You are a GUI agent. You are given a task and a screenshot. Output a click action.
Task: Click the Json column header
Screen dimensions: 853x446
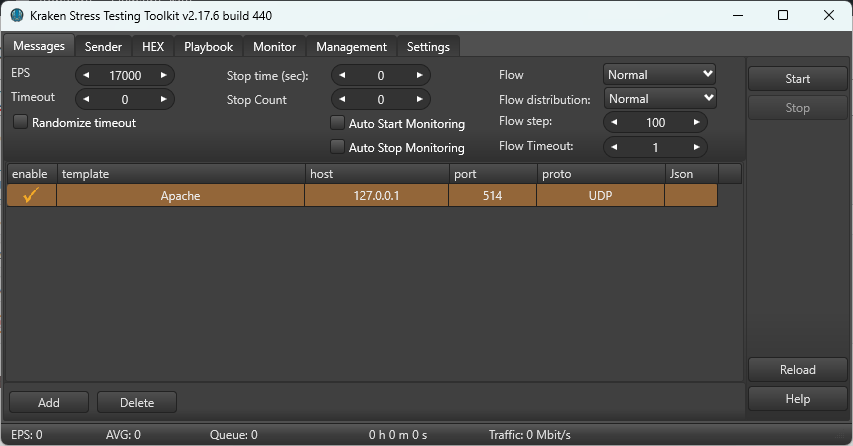click(x=691, y=174)
